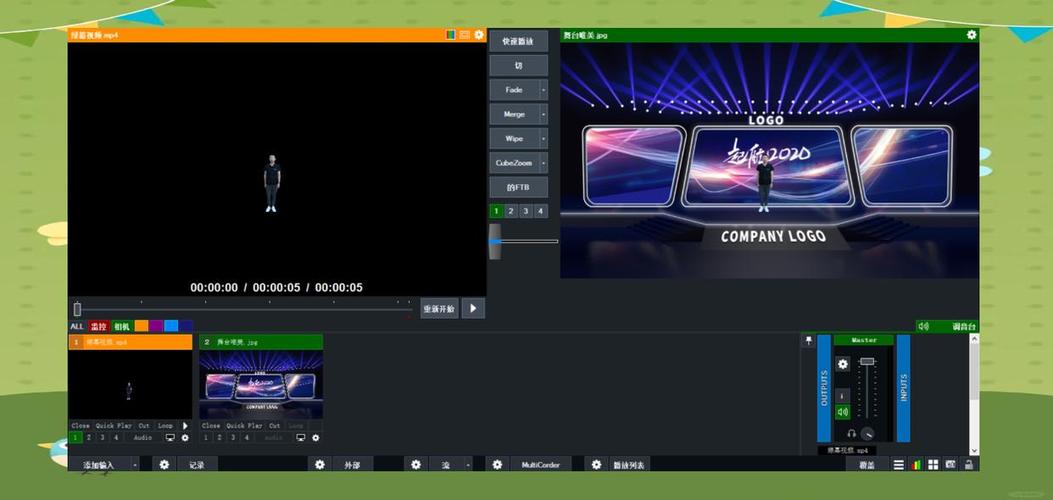Open playlist settings gear beside 播放列表
Image resolution: width=1053 pixels, height=500 pixels.
(x=596, y=464)
